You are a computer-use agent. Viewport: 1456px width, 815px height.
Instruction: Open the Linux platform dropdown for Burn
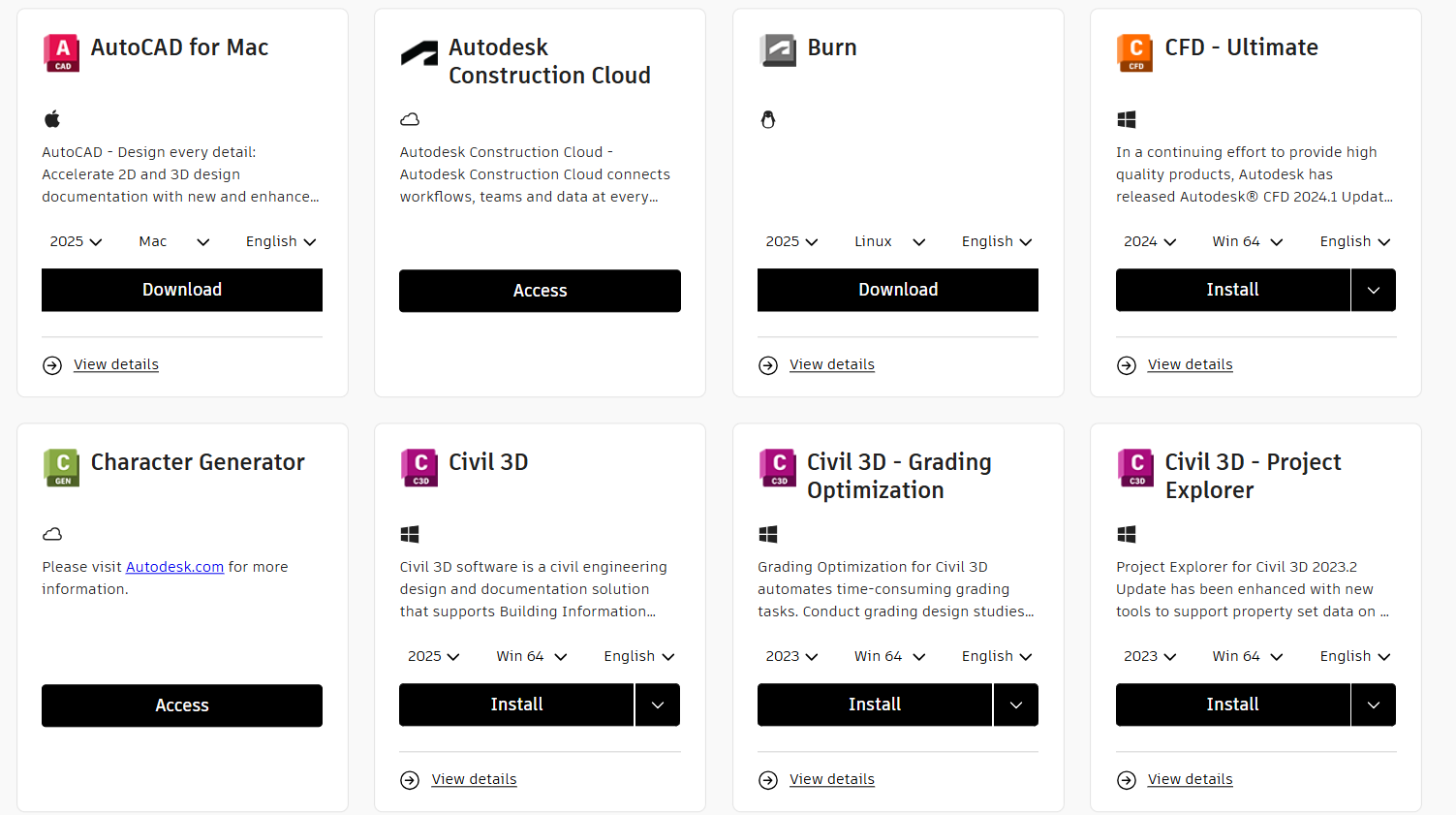coord(889,241)
